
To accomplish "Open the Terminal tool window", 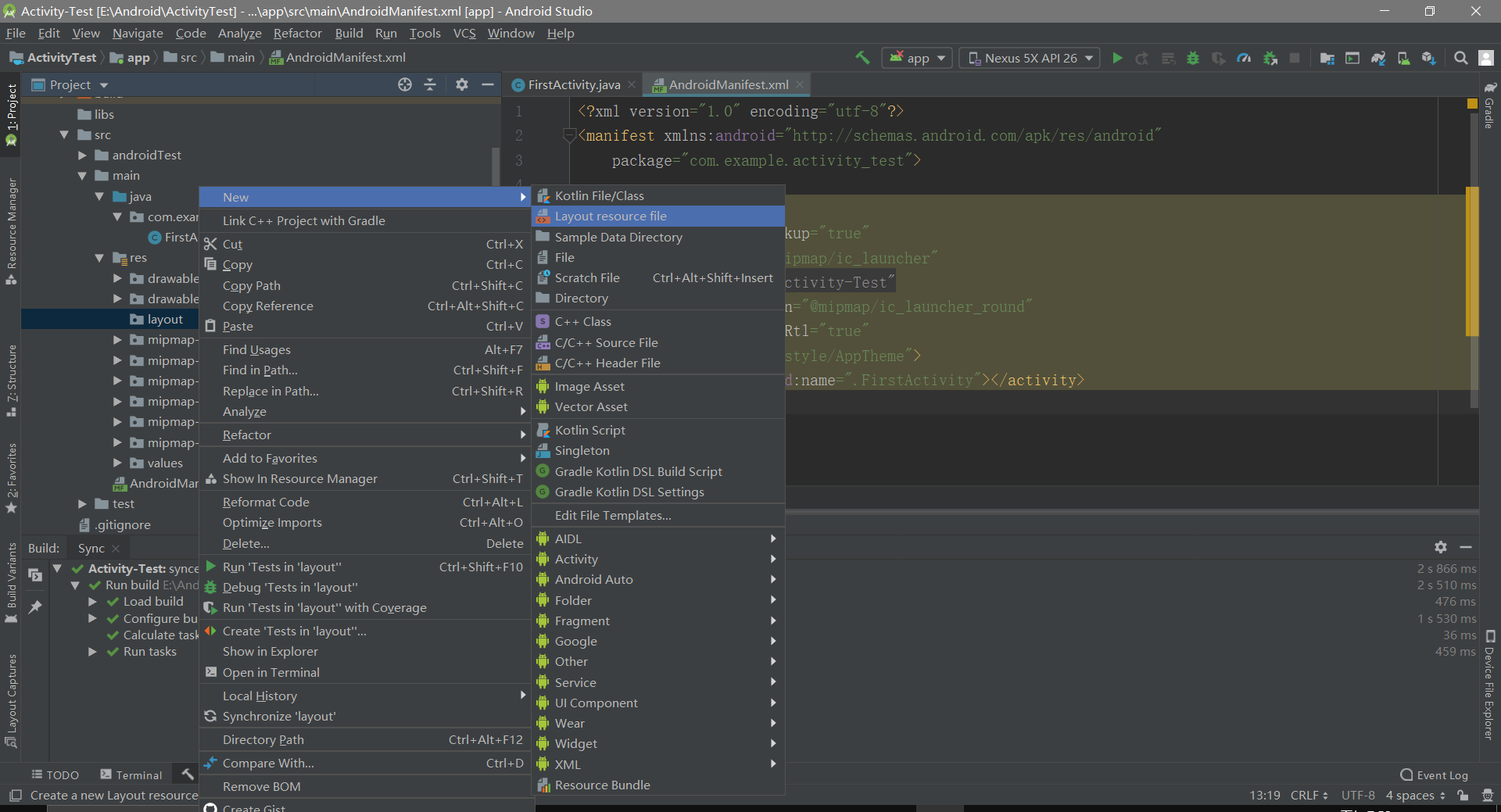I will tap(131, 774).
